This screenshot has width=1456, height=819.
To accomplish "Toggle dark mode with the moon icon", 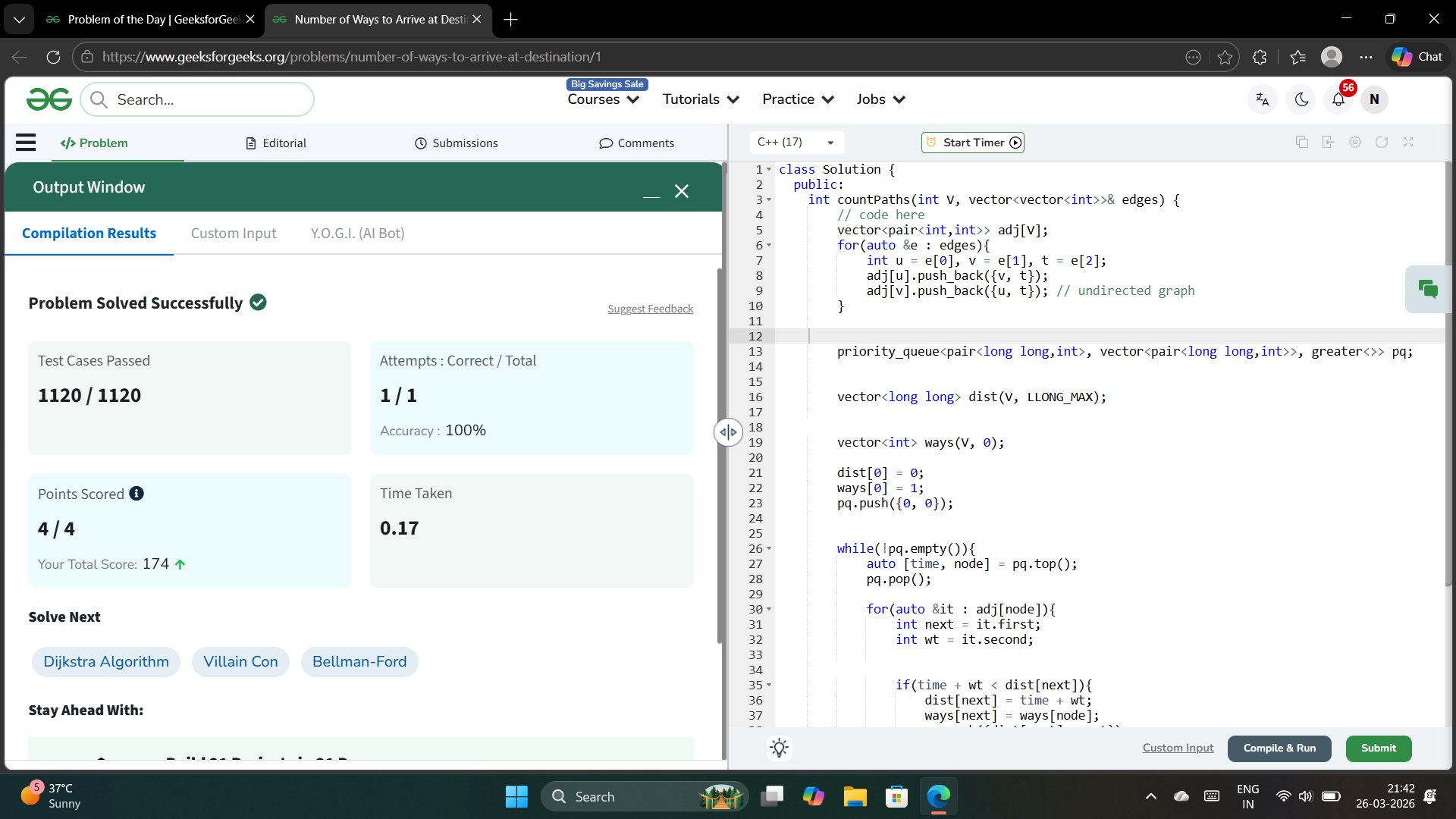I will pyautogui.click(x=1301, y=99).
